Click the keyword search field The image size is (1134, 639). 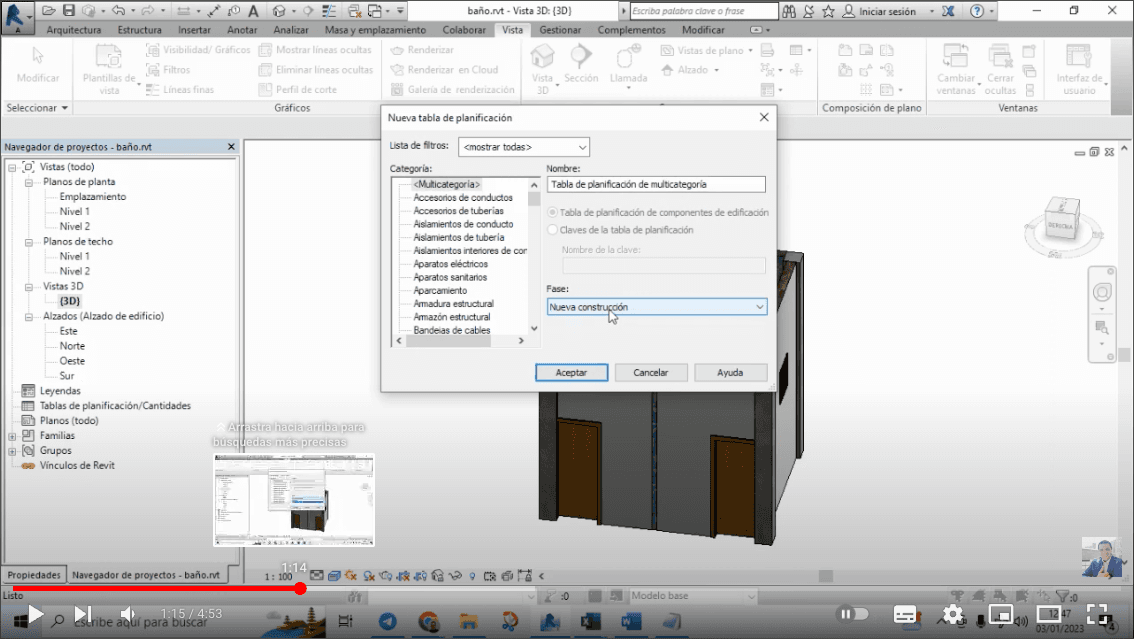coord(704,11)
